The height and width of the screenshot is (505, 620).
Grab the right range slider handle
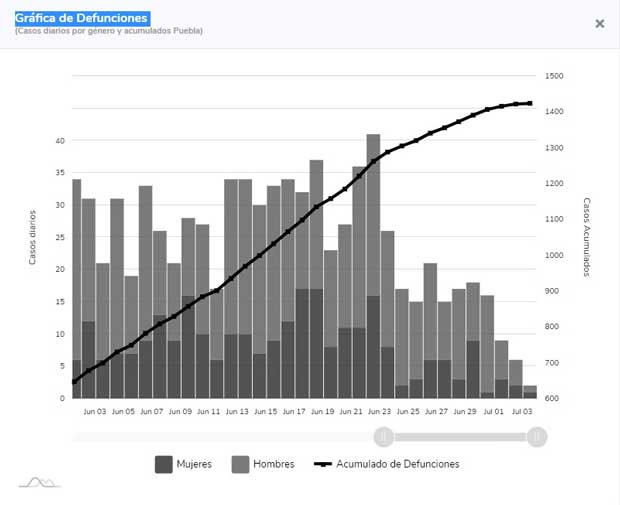[x=537, y=437]
